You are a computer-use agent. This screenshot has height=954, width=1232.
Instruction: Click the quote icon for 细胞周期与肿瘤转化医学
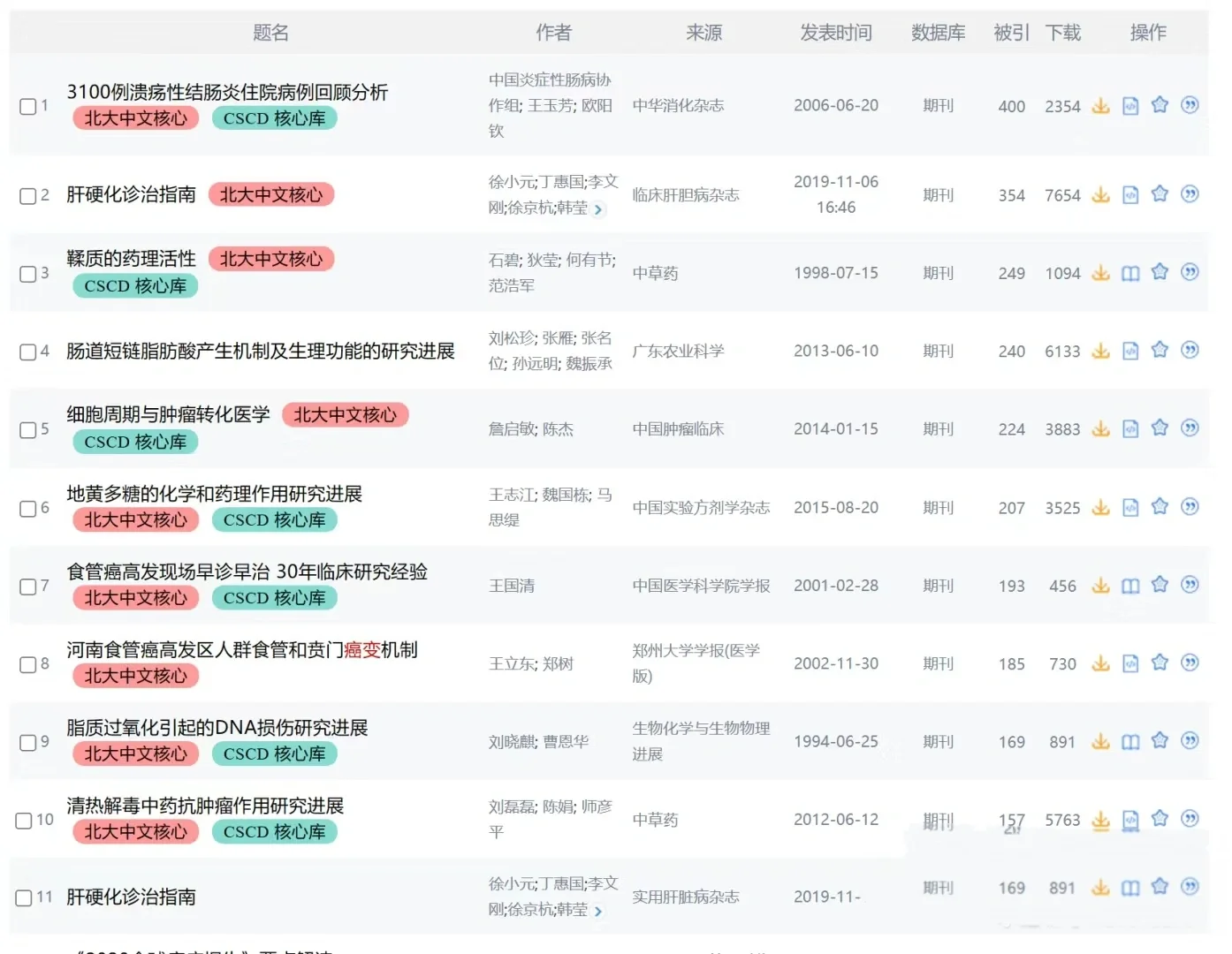click(x=1190, y=428)
